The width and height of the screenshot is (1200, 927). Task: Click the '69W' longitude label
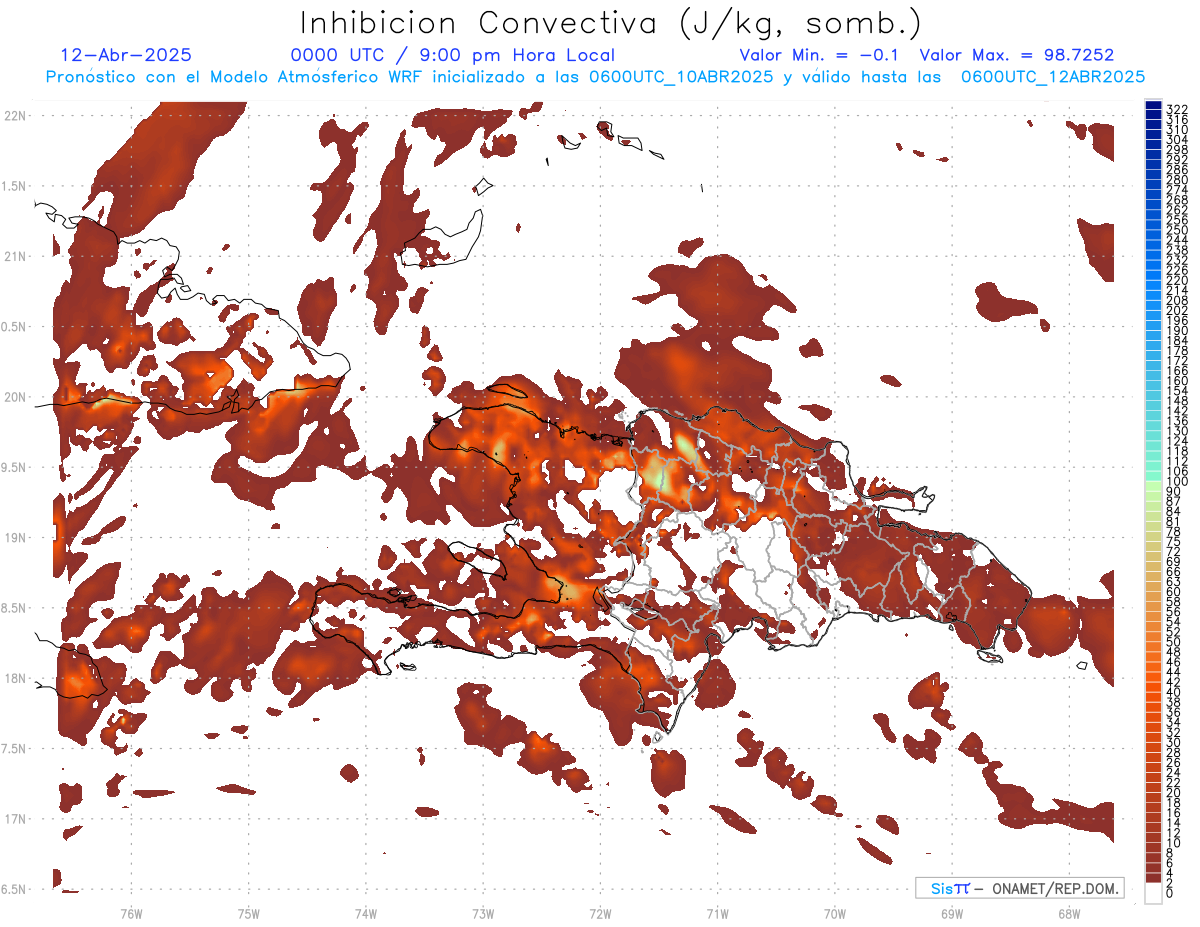click(x=952, y=913)
